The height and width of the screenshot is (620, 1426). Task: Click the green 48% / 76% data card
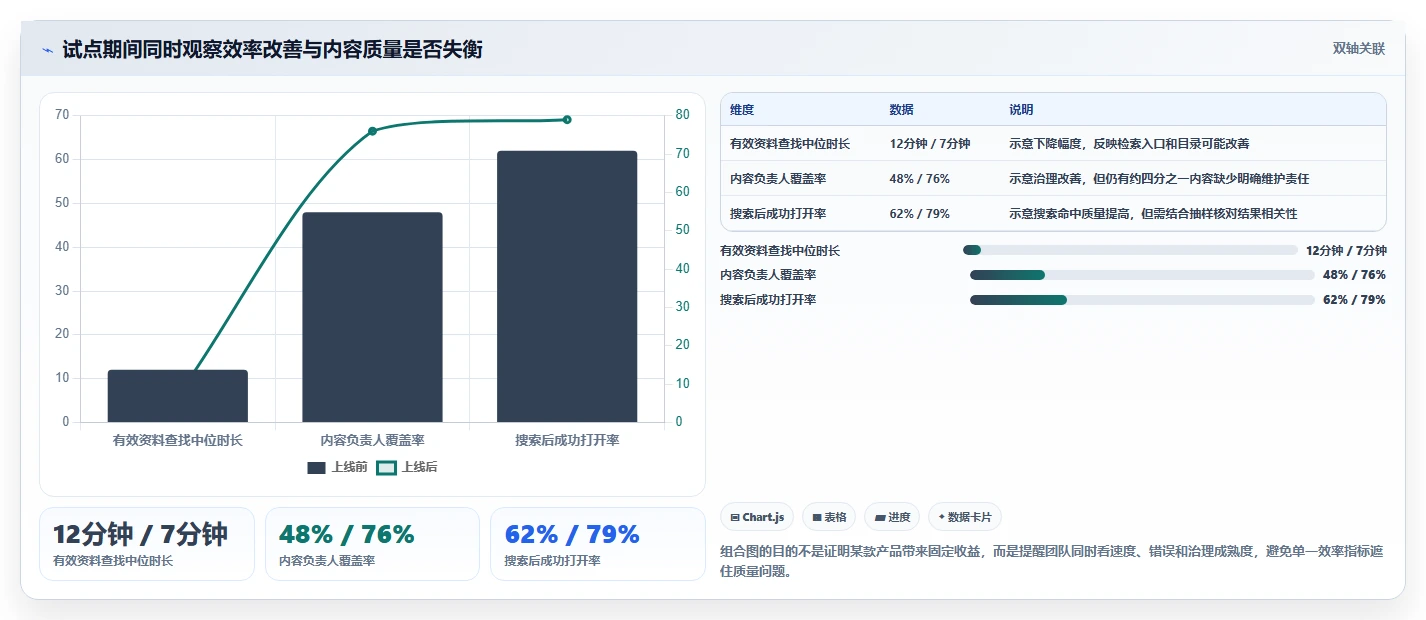coord(372,544)
